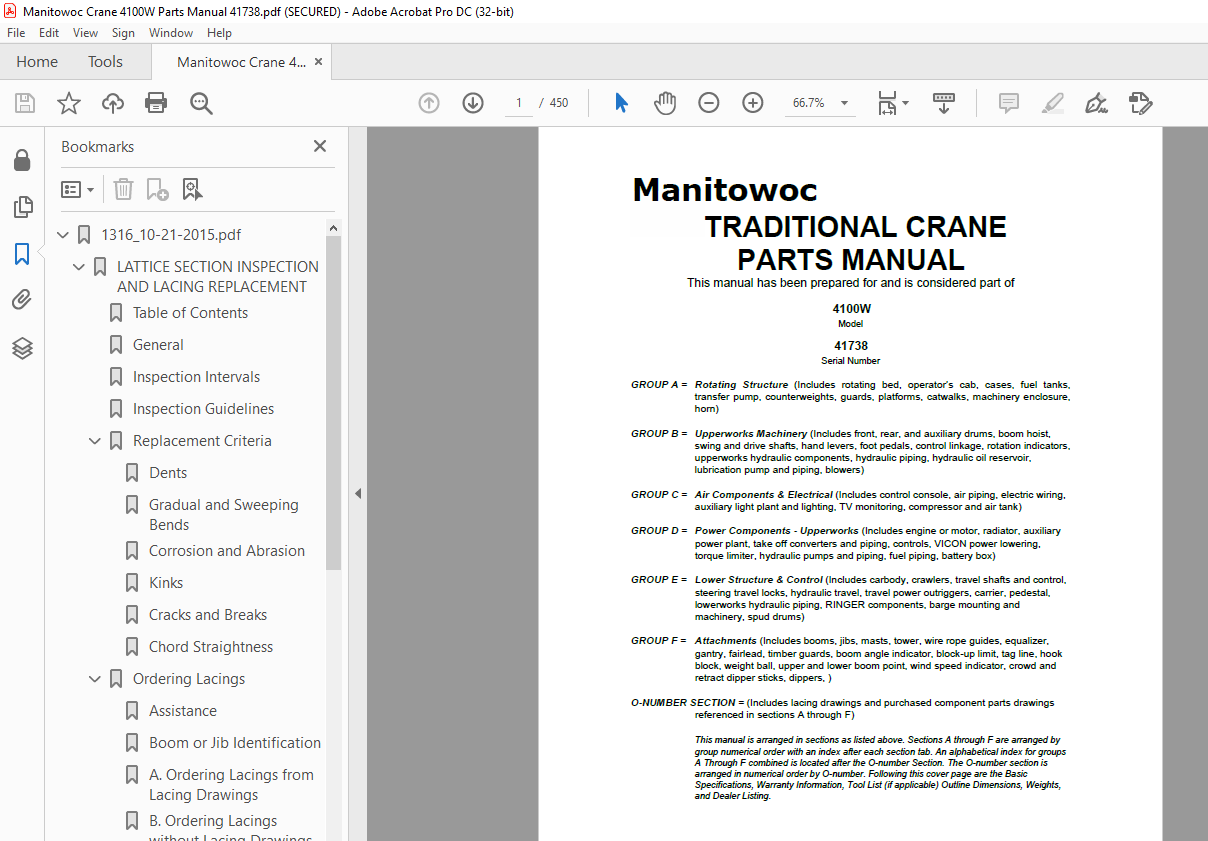
Task: Collapse the Replacement Criteria bookmark
Action: [x=95, y=441]
